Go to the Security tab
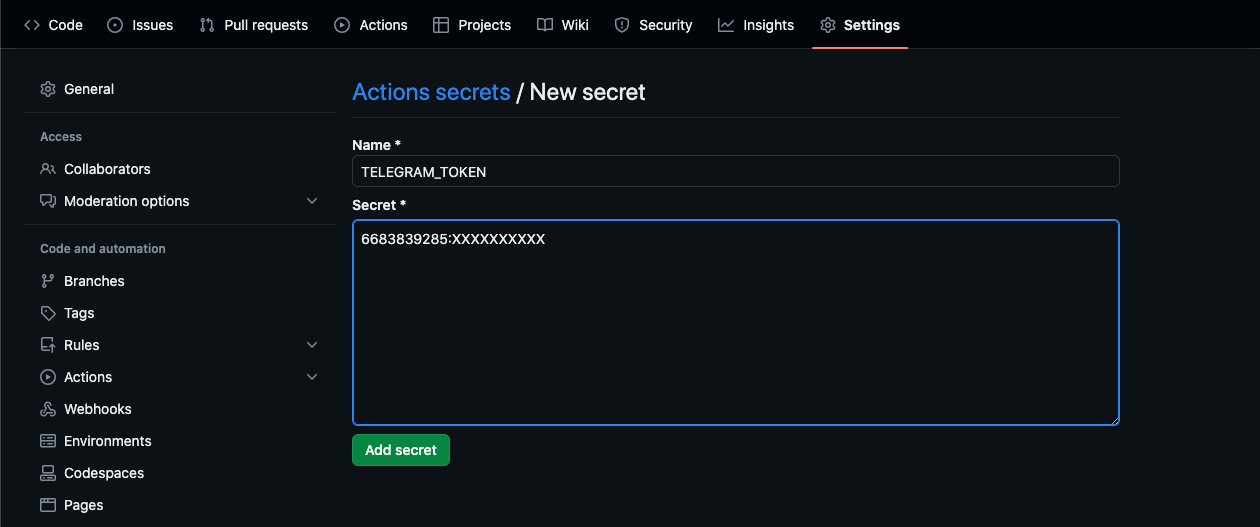The image size is (1260, 527). point(653,25)
